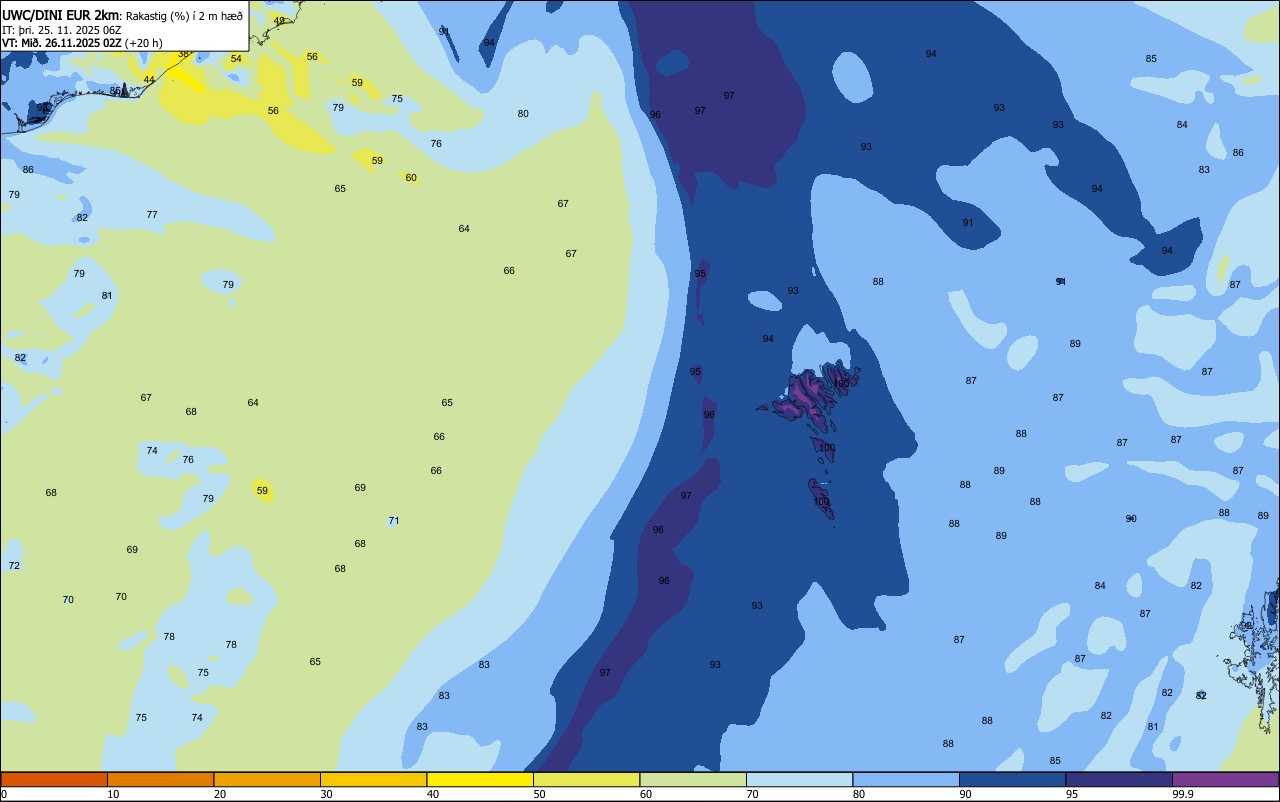The width and height of the screenshot is (1280, 802).
Task: Click the legend tick label '10'
Action: (114, 794)
